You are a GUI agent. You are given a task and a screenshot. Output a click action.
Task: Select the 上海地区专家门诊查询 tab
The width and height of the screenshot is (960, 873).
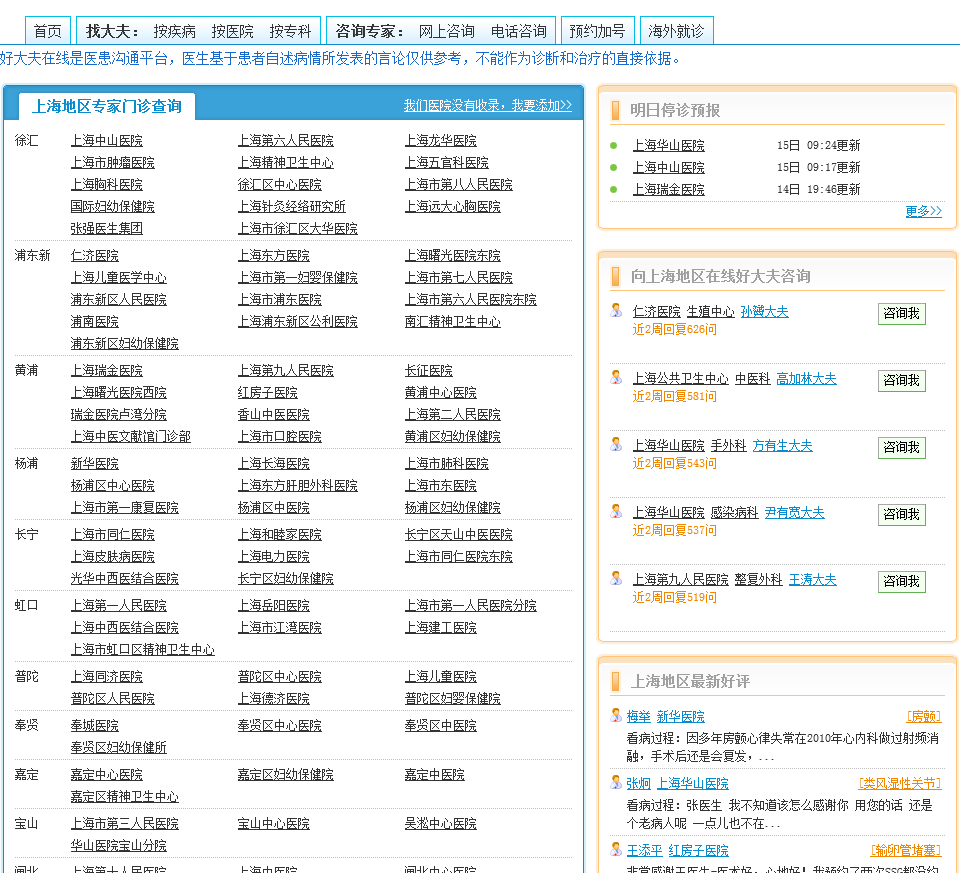pyautogui.click(x=107, y=107)
